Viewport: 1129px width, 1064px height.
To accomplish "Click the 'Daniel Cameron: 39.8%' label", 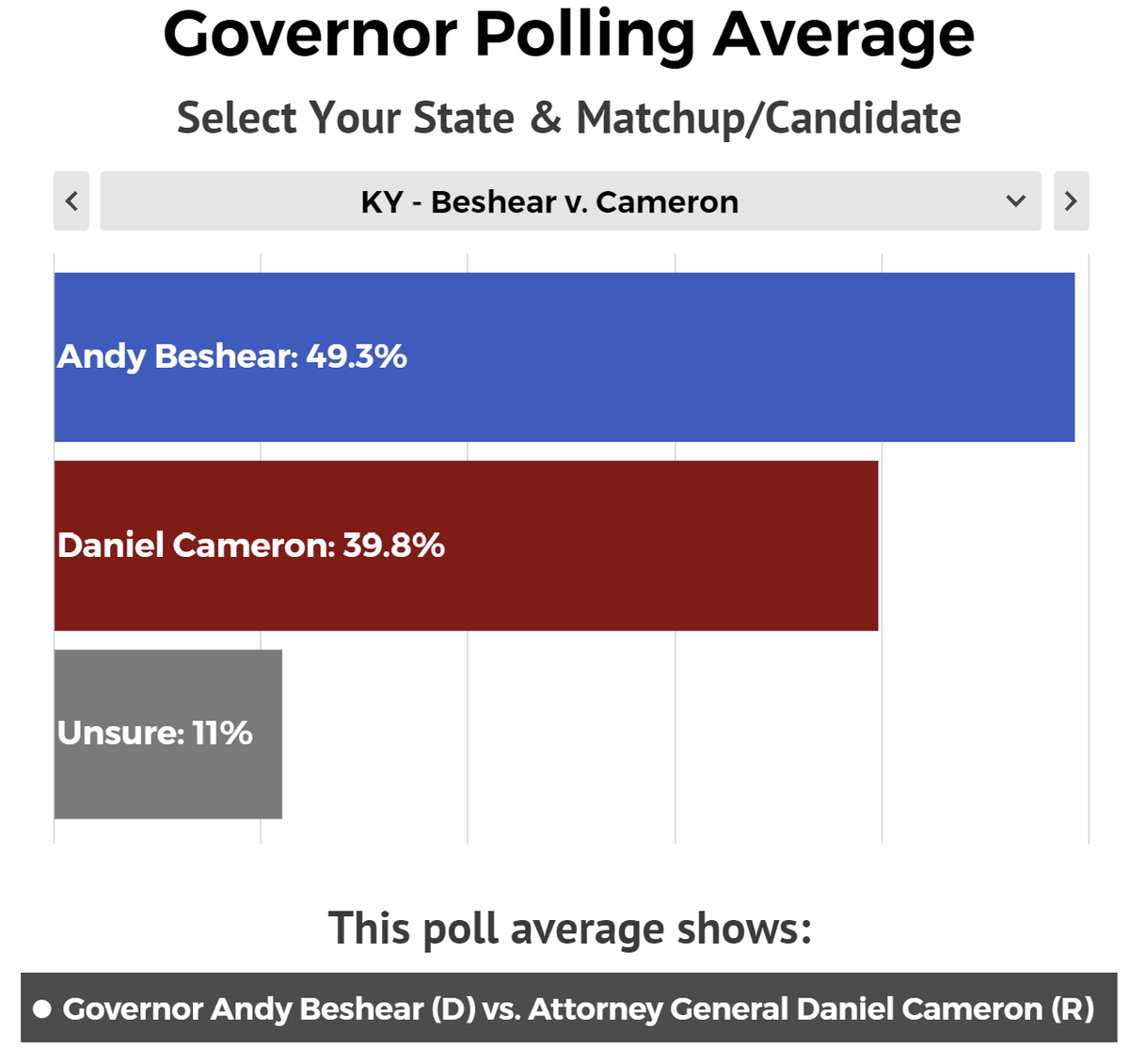I will [x=250, y=546].
